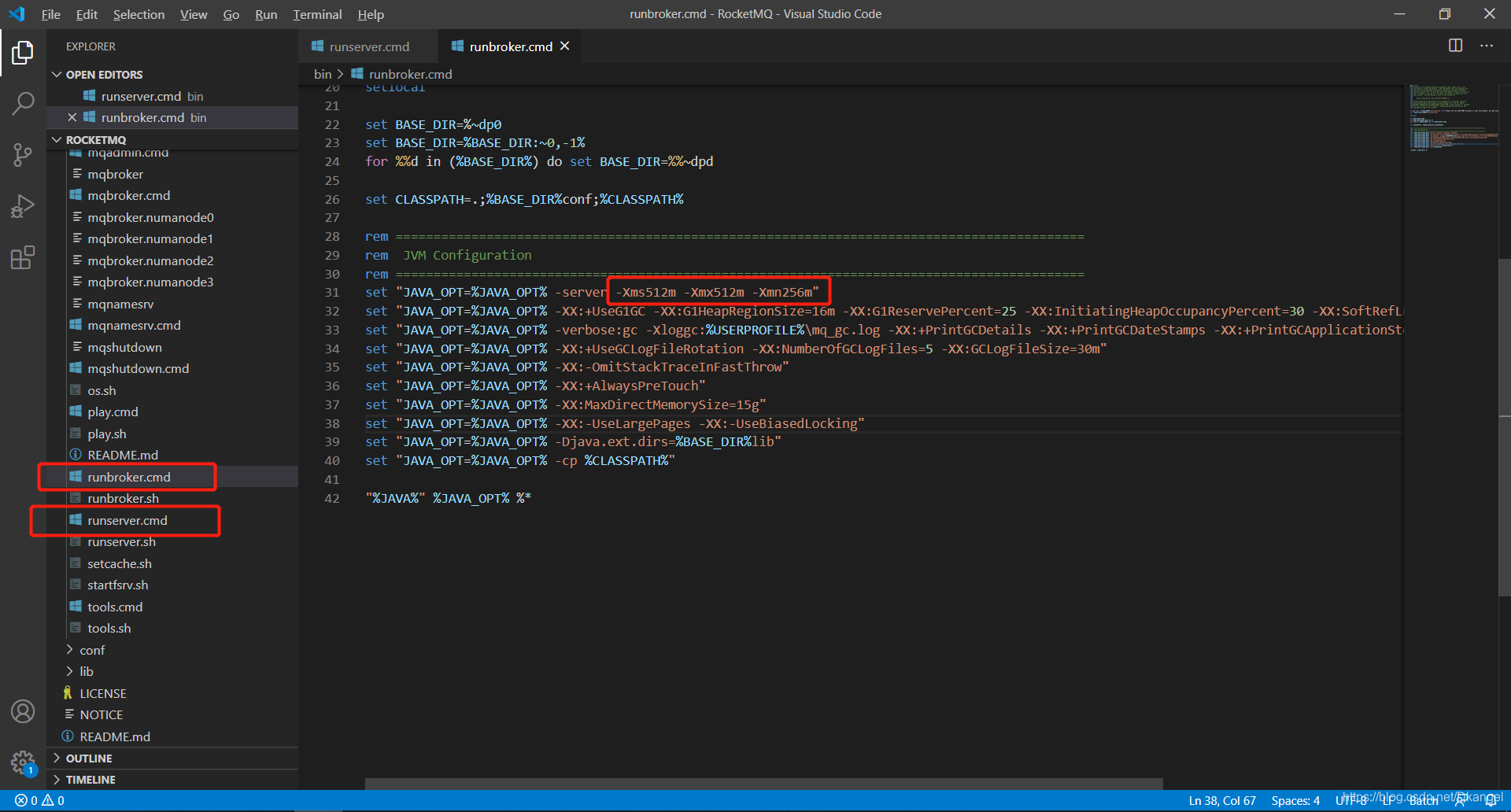This screenshot has width=1511, height=812.
Task: Collapse the Open Editors section
Action: coord(172,75)
